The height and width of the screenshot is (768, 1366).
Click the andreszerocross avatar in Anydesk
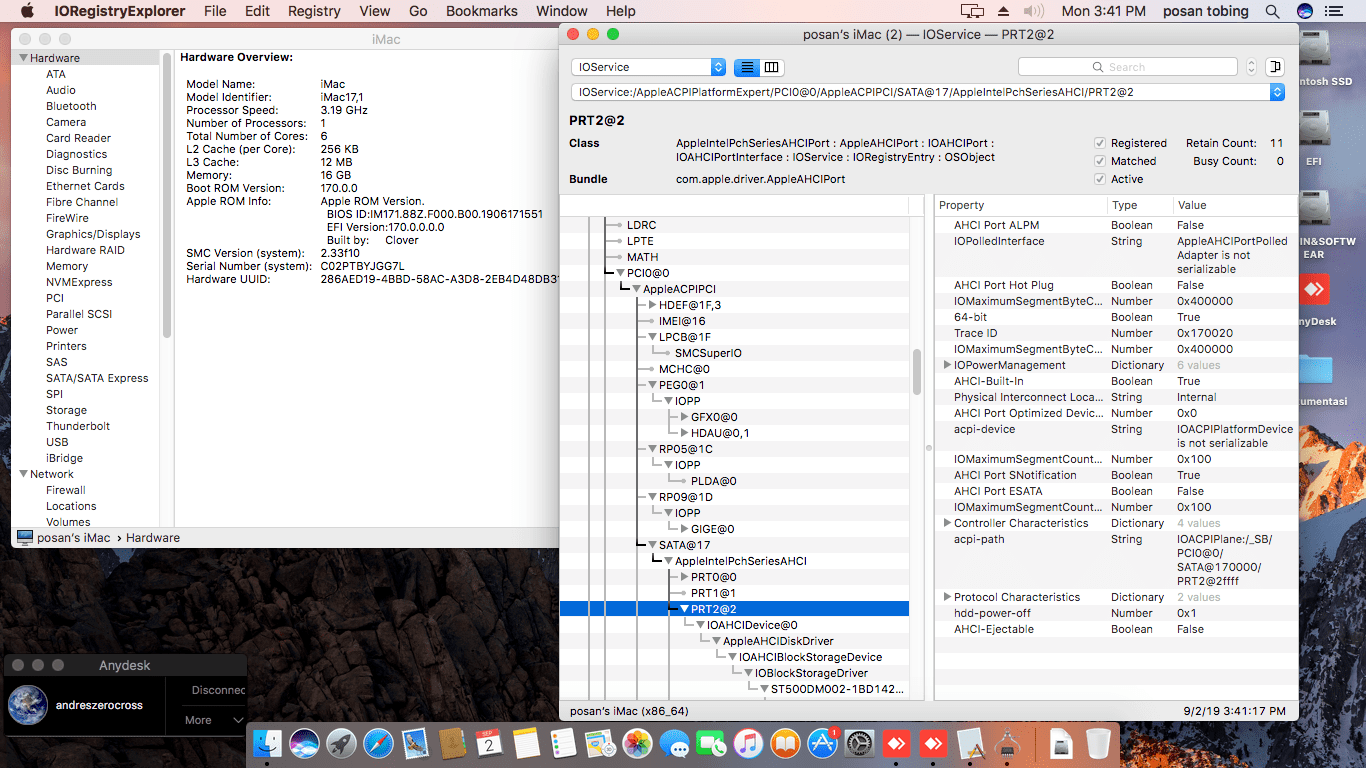pos(27,705)
